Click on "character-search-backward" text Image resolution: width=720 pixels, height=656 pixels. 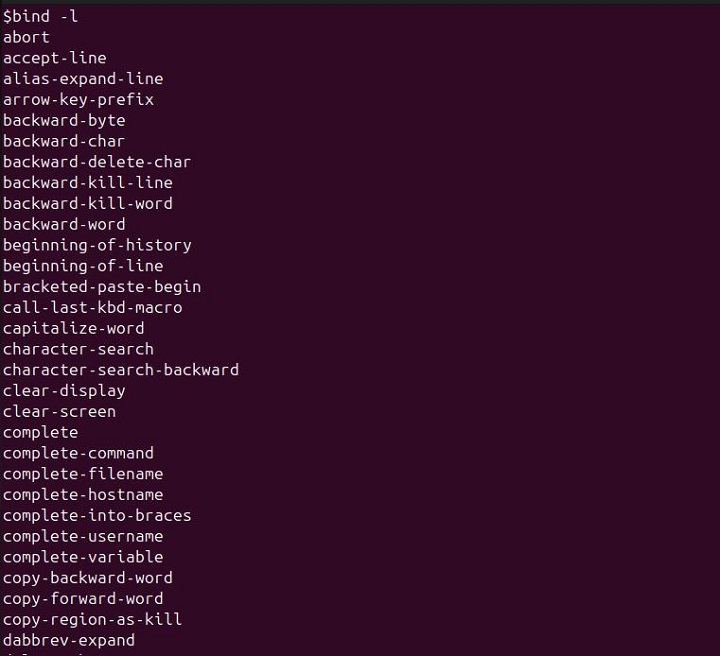point(121,370)
